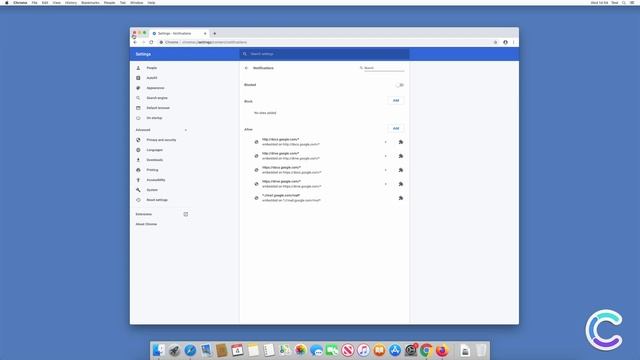Click extension icon for mail.google.com entry
640x360 pixels.
point(401,198)
